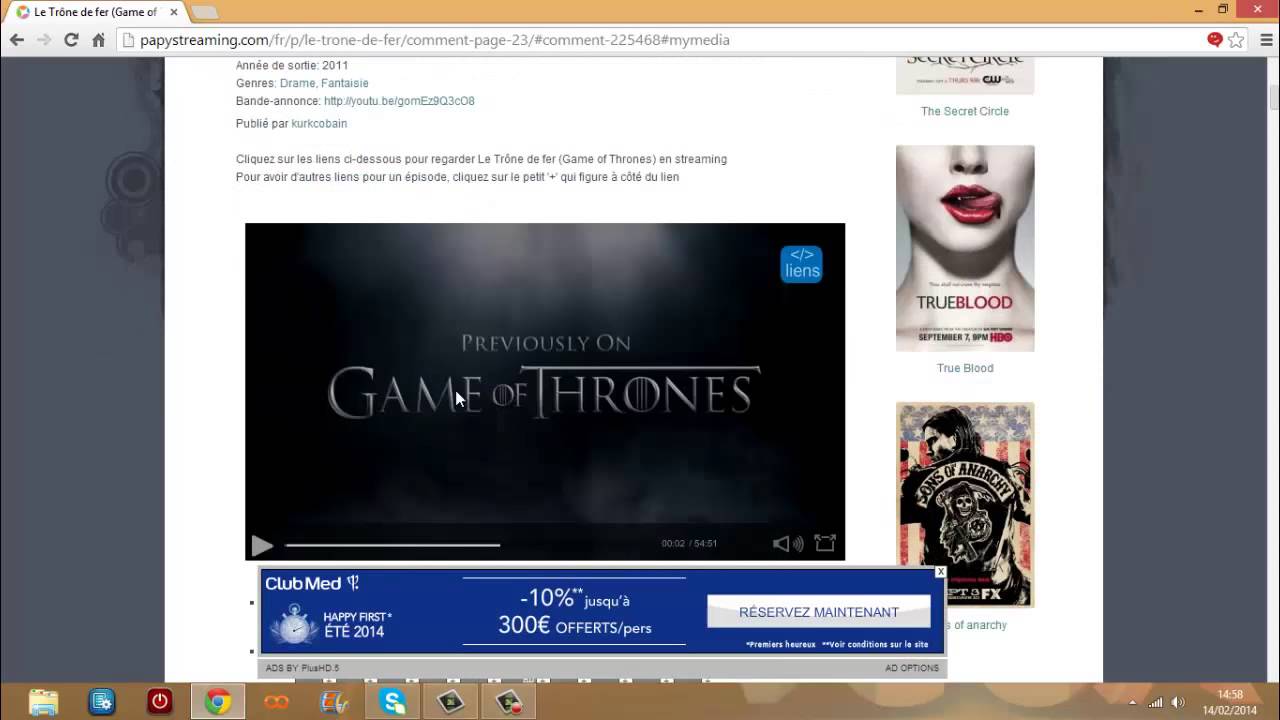Open the YouTube trailer link
Screen dimensions: 1280x720
tap(399, 101)
